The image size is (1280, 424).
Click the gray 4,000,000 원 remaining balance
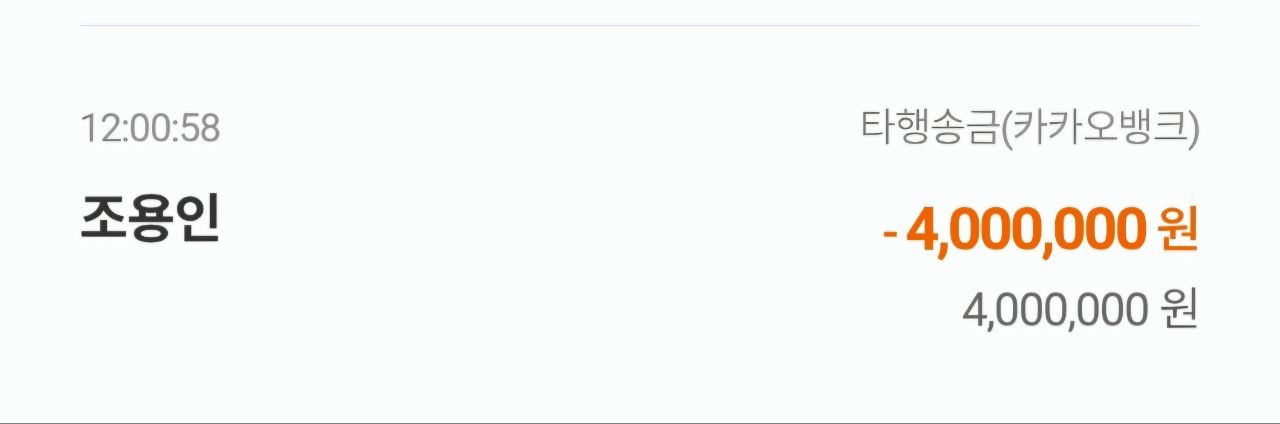click(x=1079, y=311)
